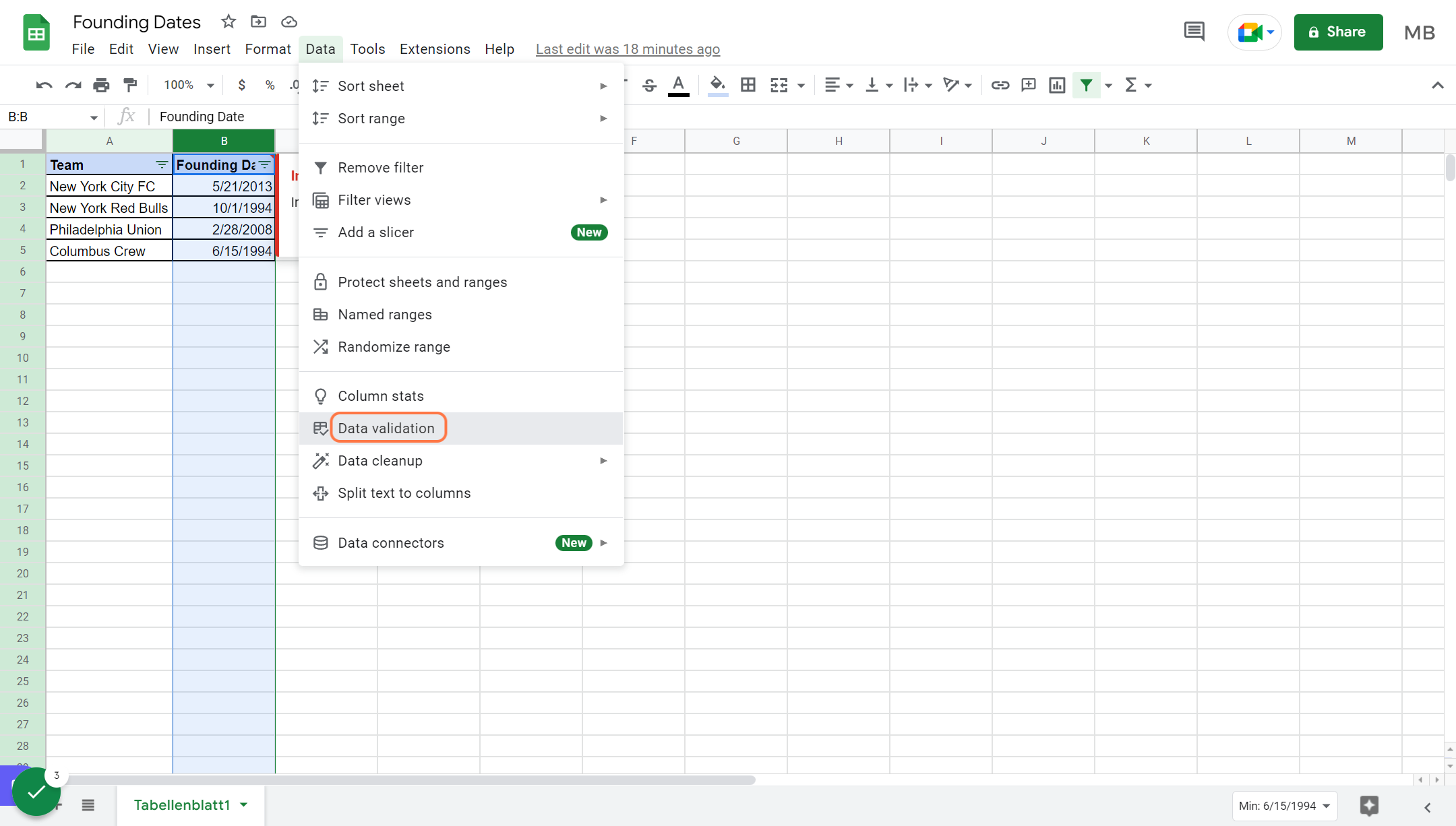Open the View menu
Viewport: 1456px width, 826px height.
coord(163,49)
